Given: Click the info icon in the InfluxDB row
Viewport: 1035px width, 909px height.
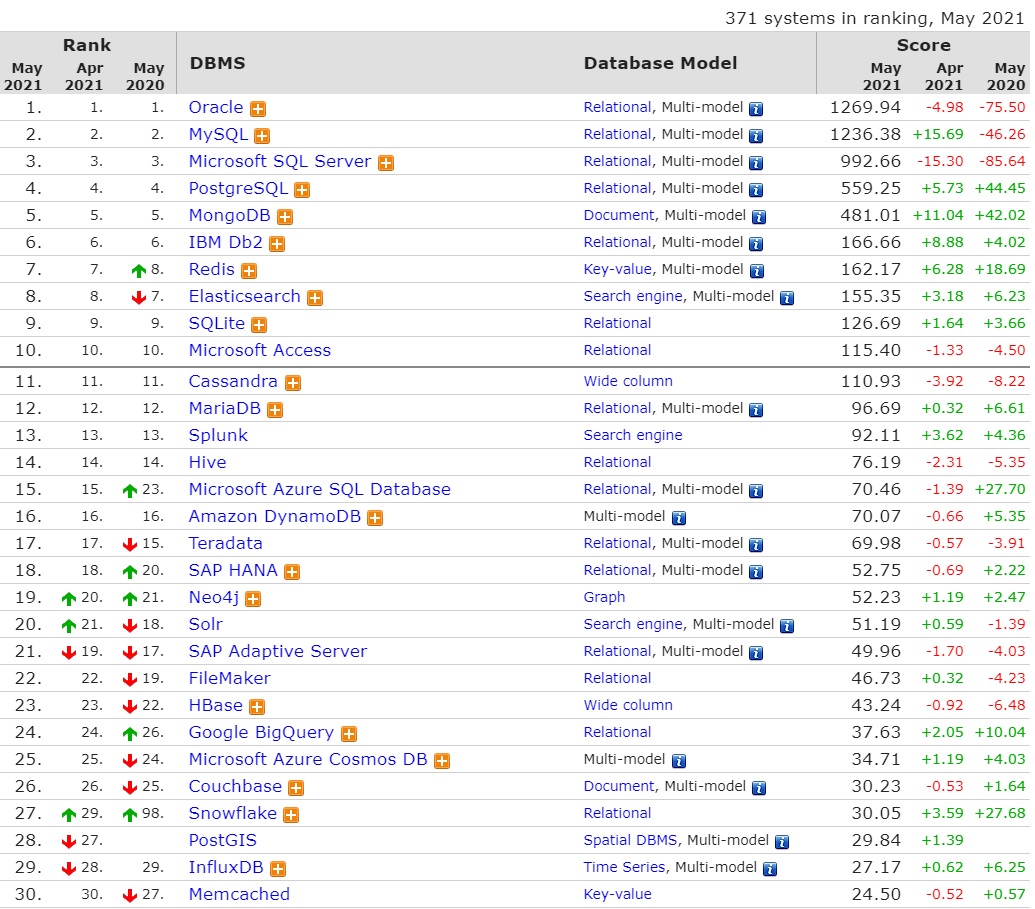Looking at the screenshot, I should 770,869.
